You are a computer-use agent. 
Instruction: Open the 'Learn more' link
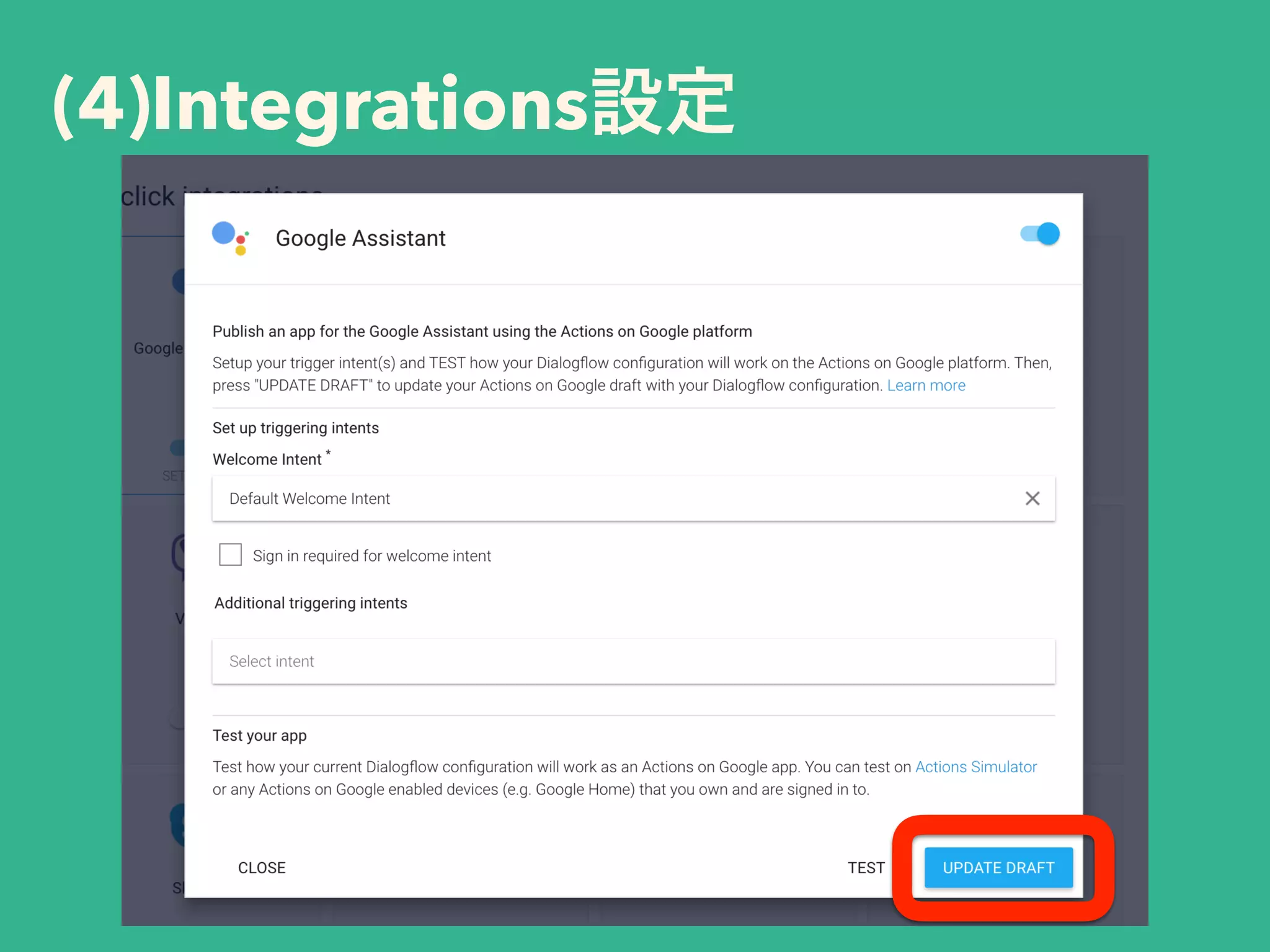click(926, 386)
